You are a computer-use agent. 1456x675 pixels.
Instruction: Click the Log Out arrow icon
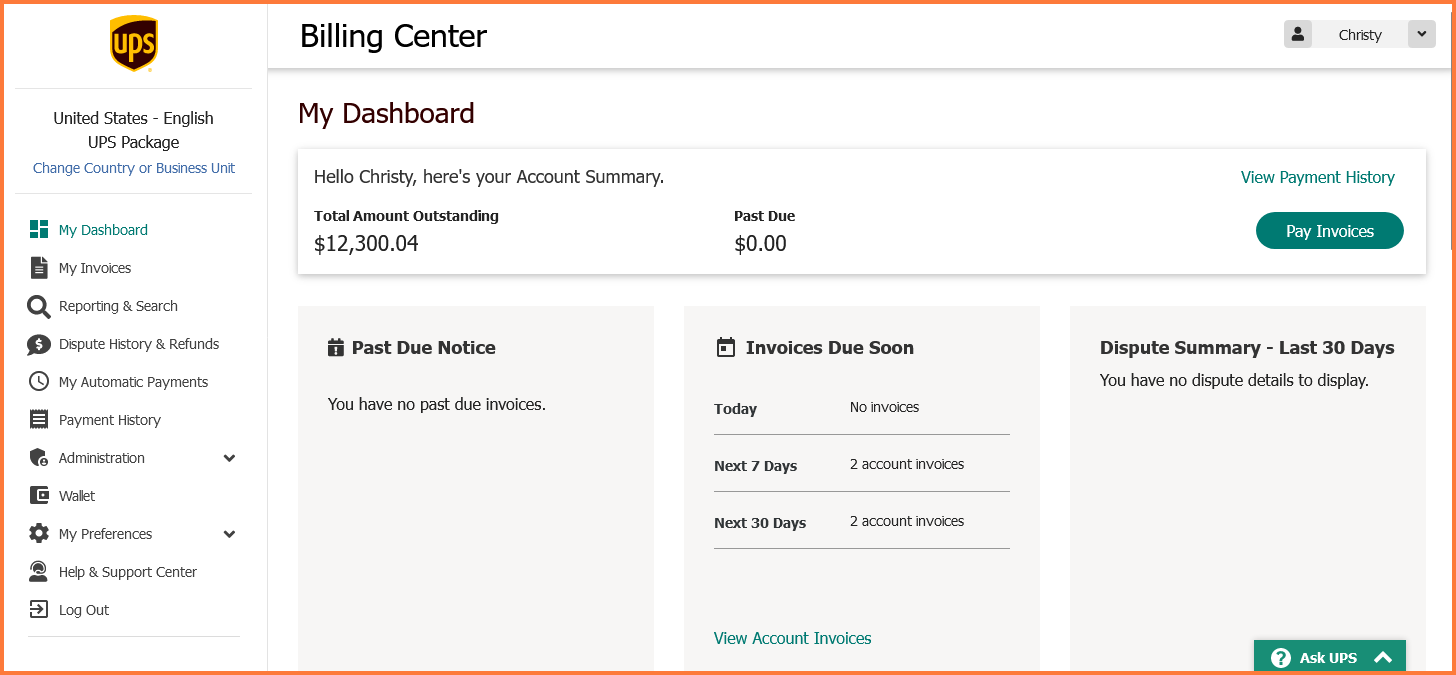click(x=39, y=609)
